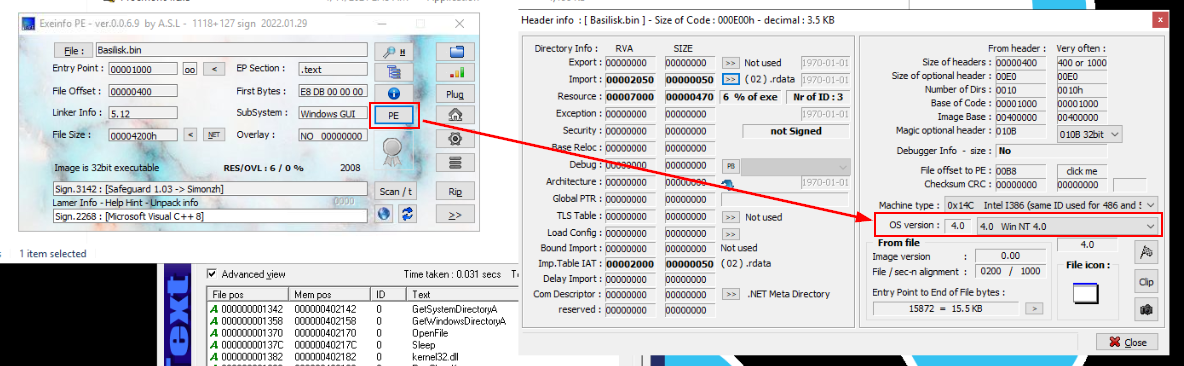
Task: Click the three-lines menu icon button
Action: (x=455, y=162)
